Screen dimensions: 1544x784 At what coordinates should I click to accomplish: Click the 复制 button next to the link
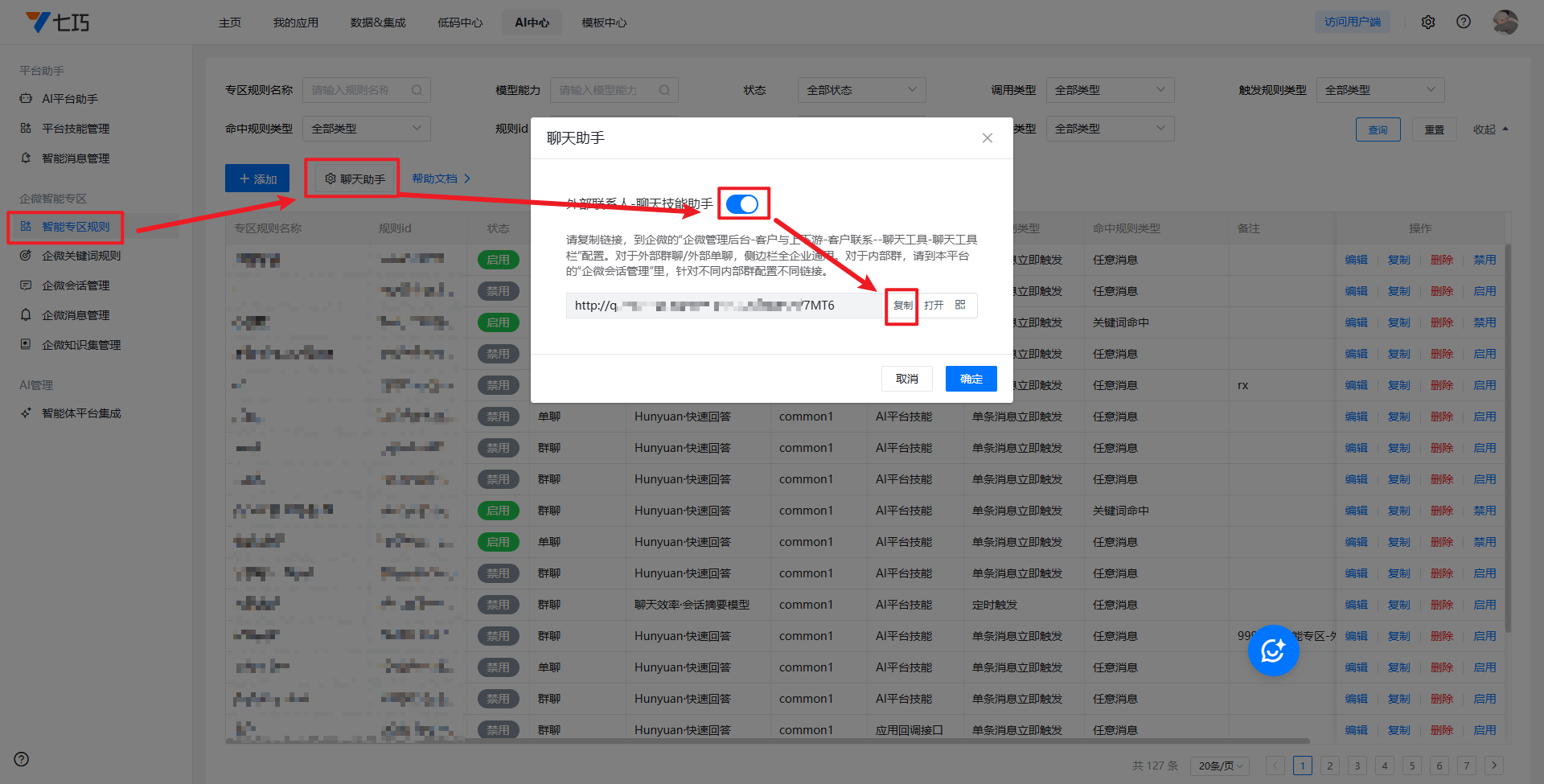click(902, 306)
